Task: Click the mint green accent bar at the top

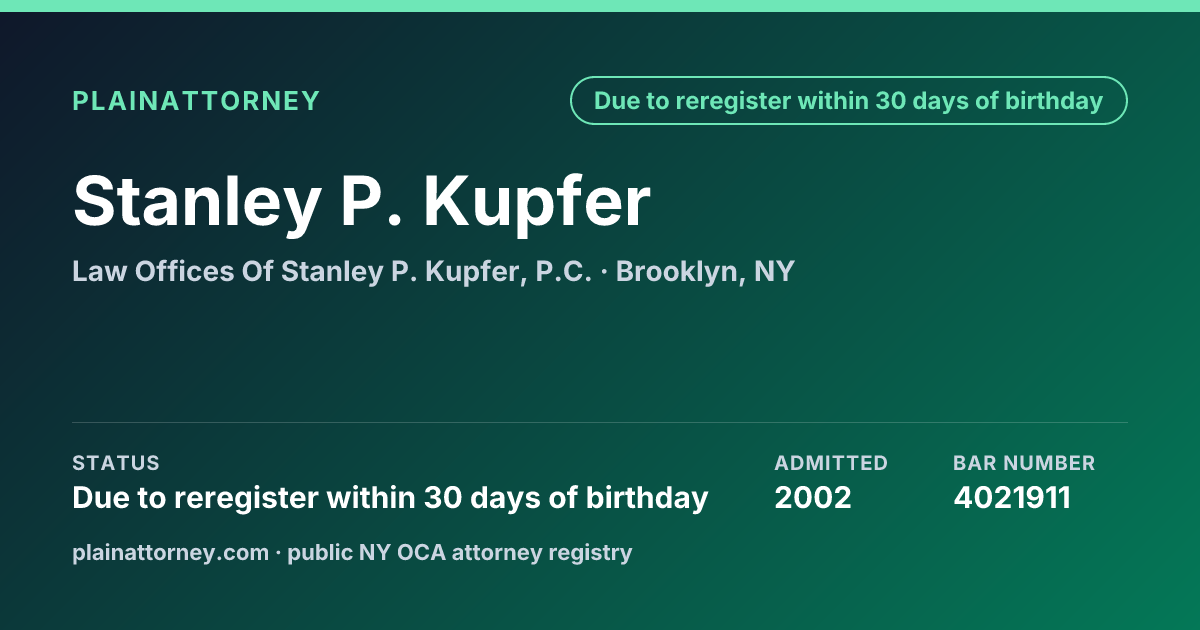Action: 600,5
